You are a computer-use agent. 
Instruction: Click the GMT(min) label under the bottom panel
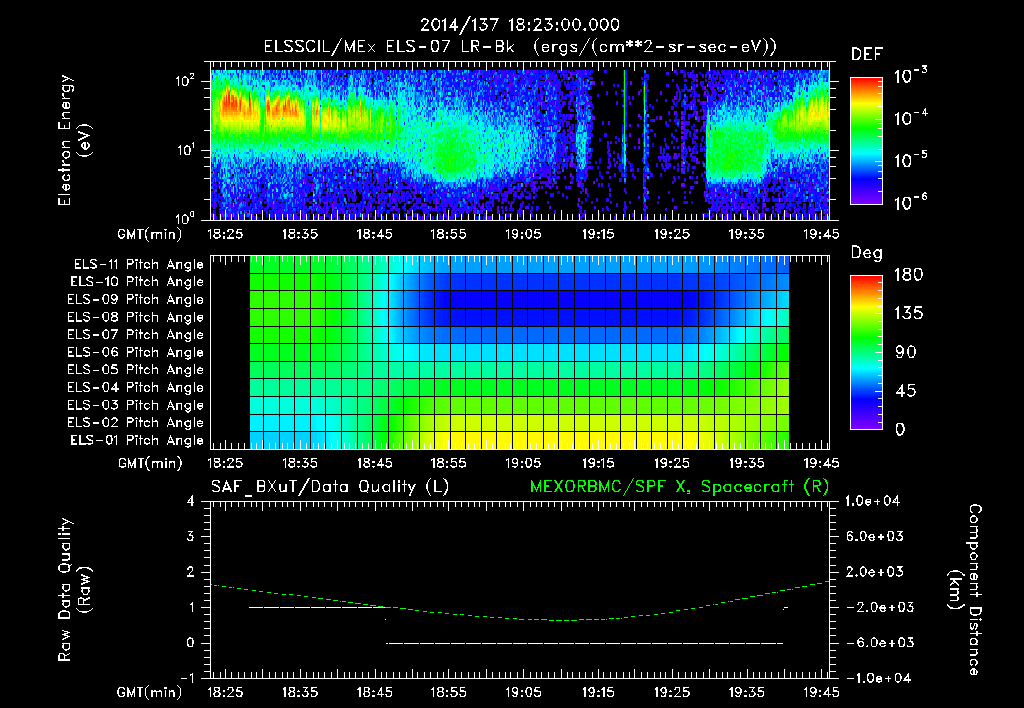point(150,692)
